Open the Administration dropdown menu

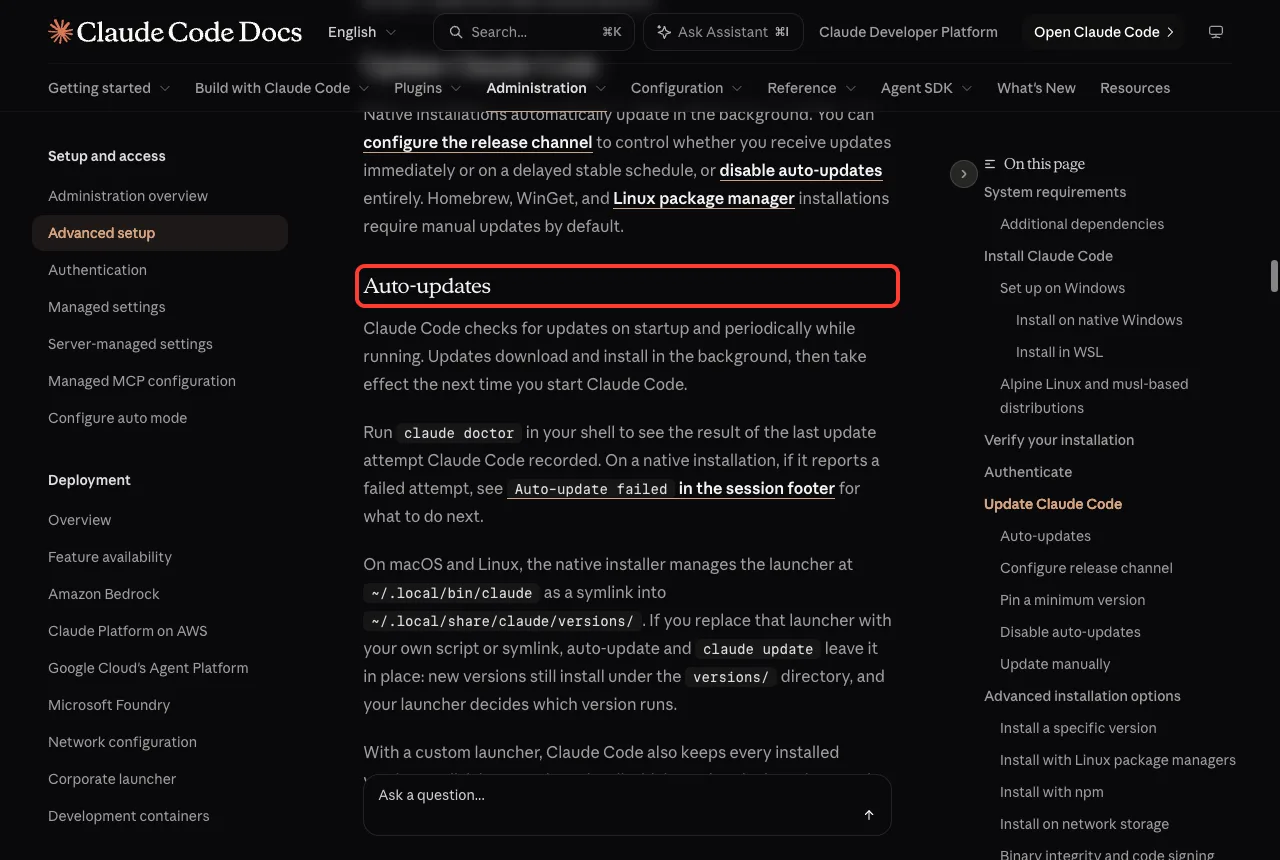[546, 88]
